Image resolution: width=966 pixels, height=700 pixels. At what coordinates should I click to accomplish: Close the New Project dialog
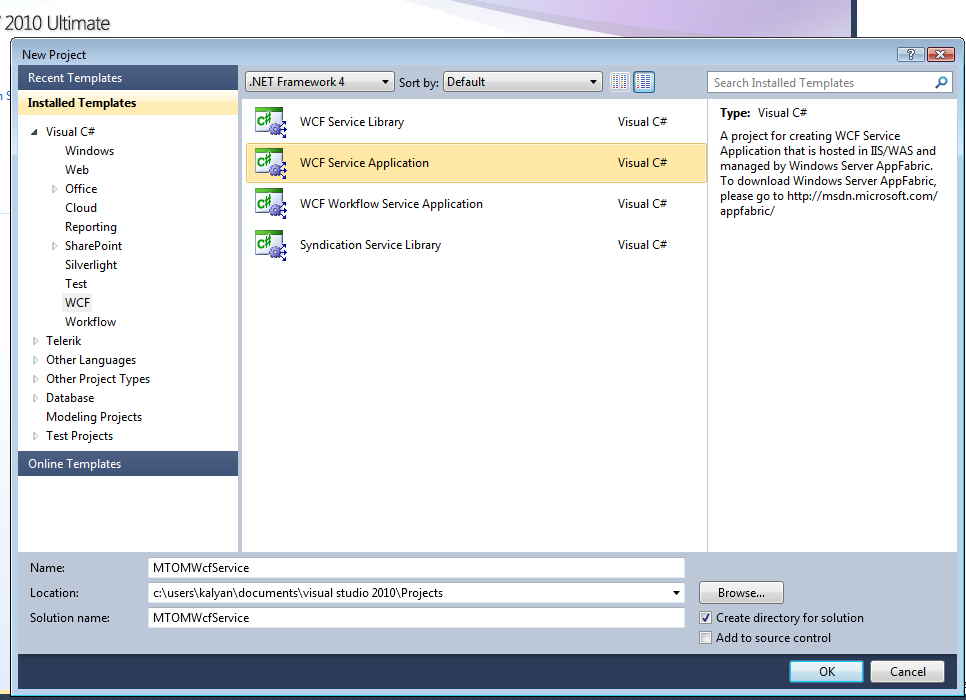[941, 54]
